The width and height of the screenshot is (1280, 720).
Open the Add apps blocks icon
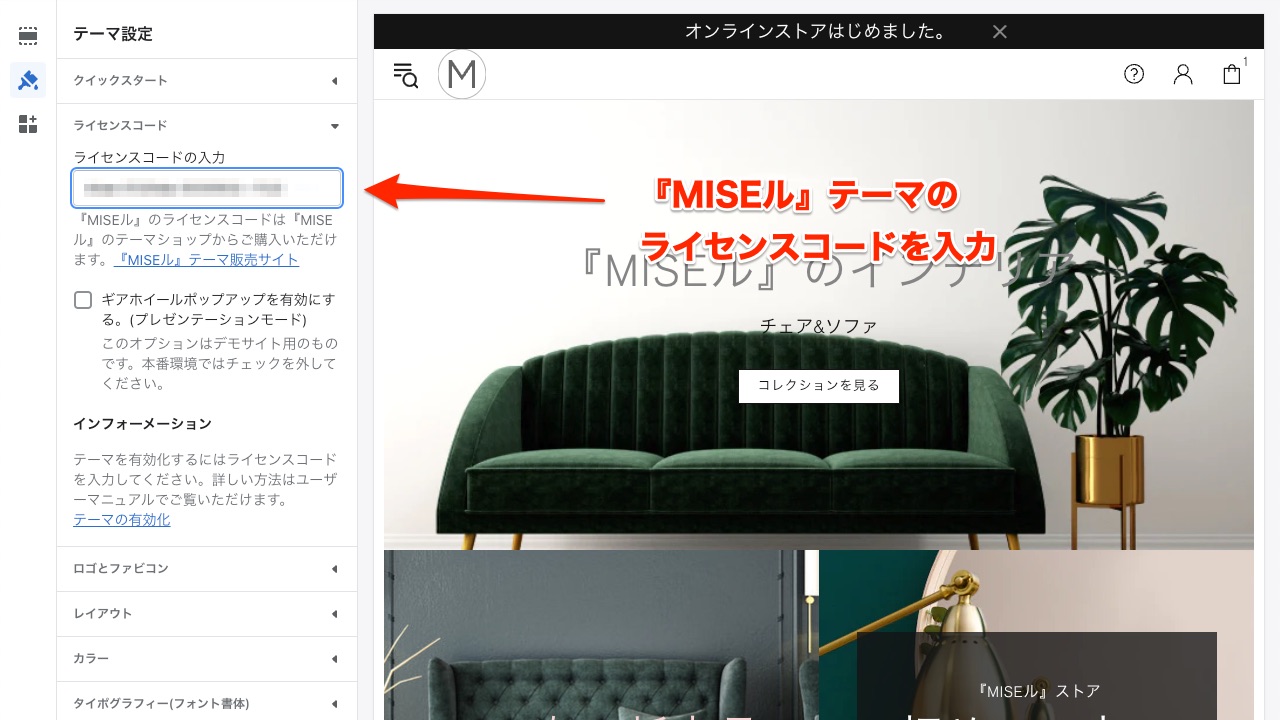click(28, 124)
